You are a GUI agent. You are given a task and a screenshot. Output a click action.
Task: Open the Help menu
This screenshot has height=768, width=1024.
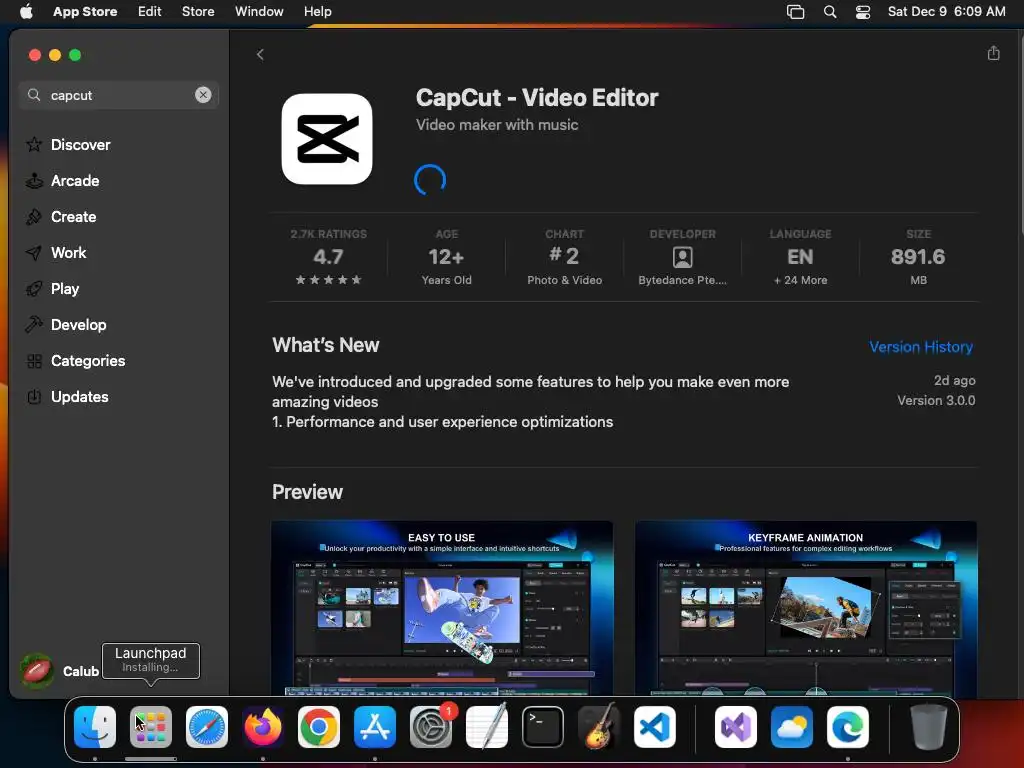point(317,11)
